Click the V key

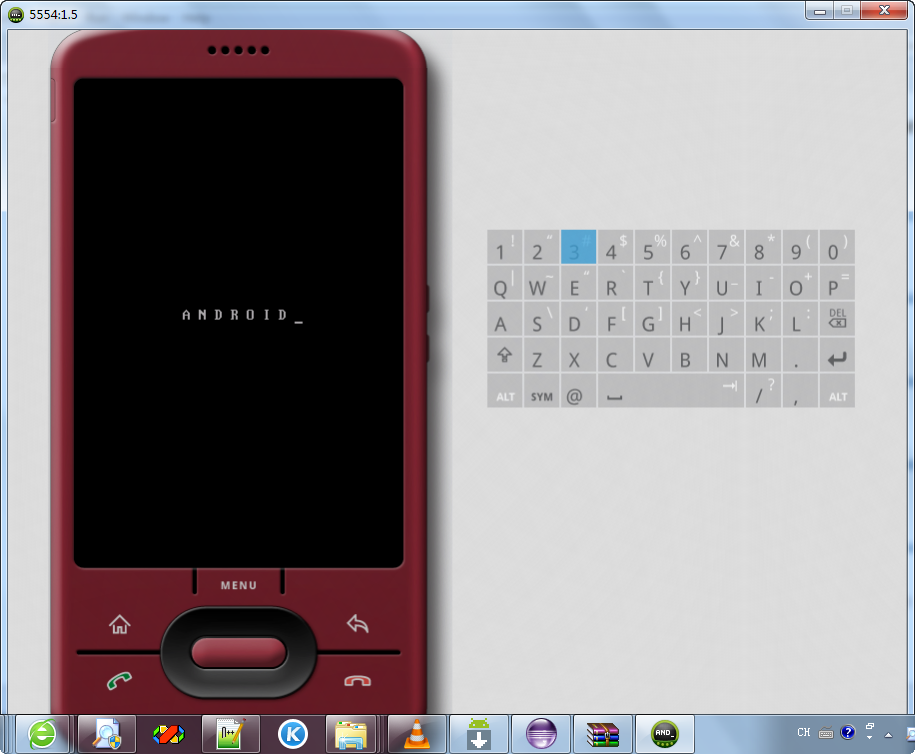[652, 355]
